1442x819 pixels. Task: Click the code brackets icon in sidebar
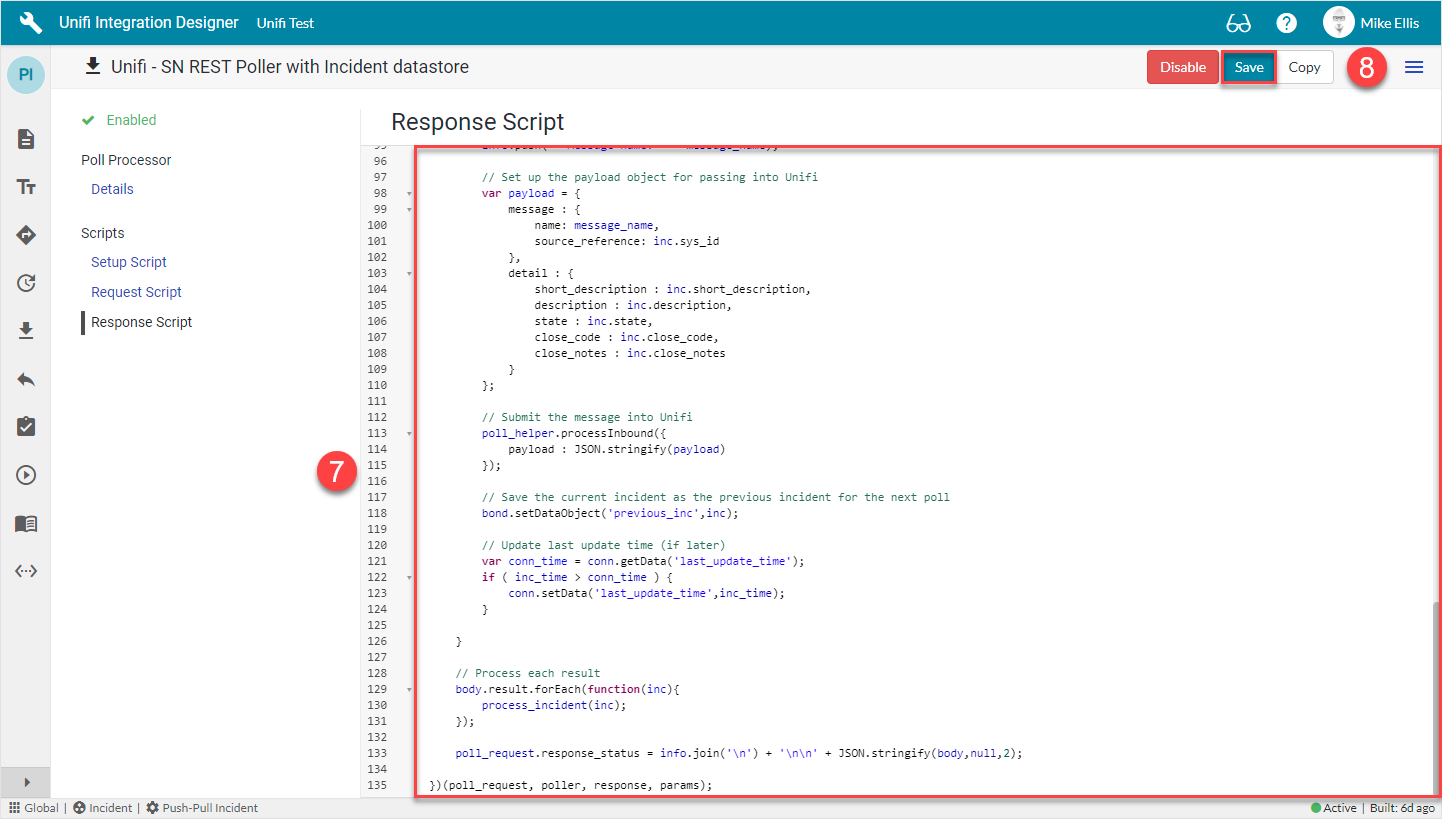tap(26, 571)
